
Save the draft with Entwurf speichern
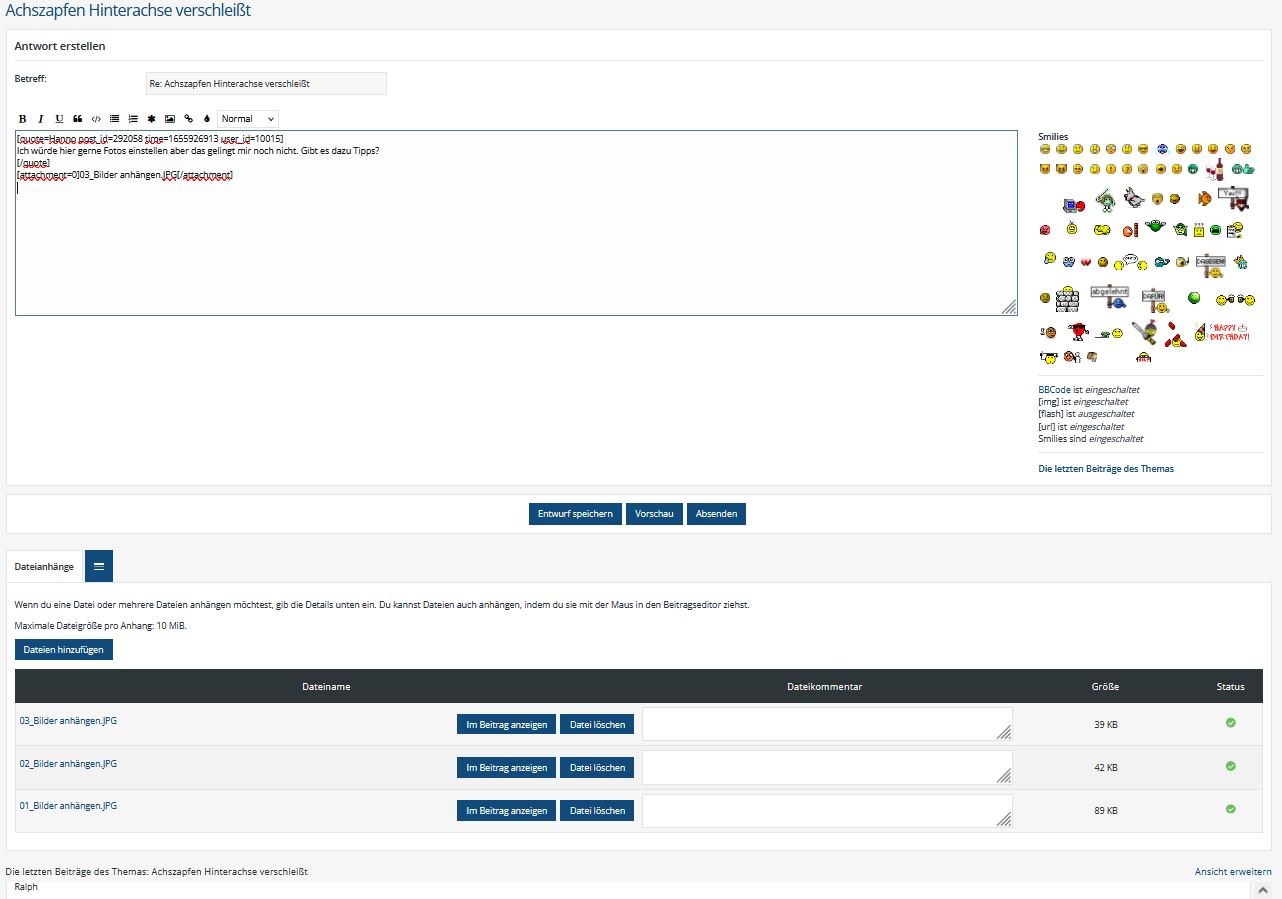[575, 514]
